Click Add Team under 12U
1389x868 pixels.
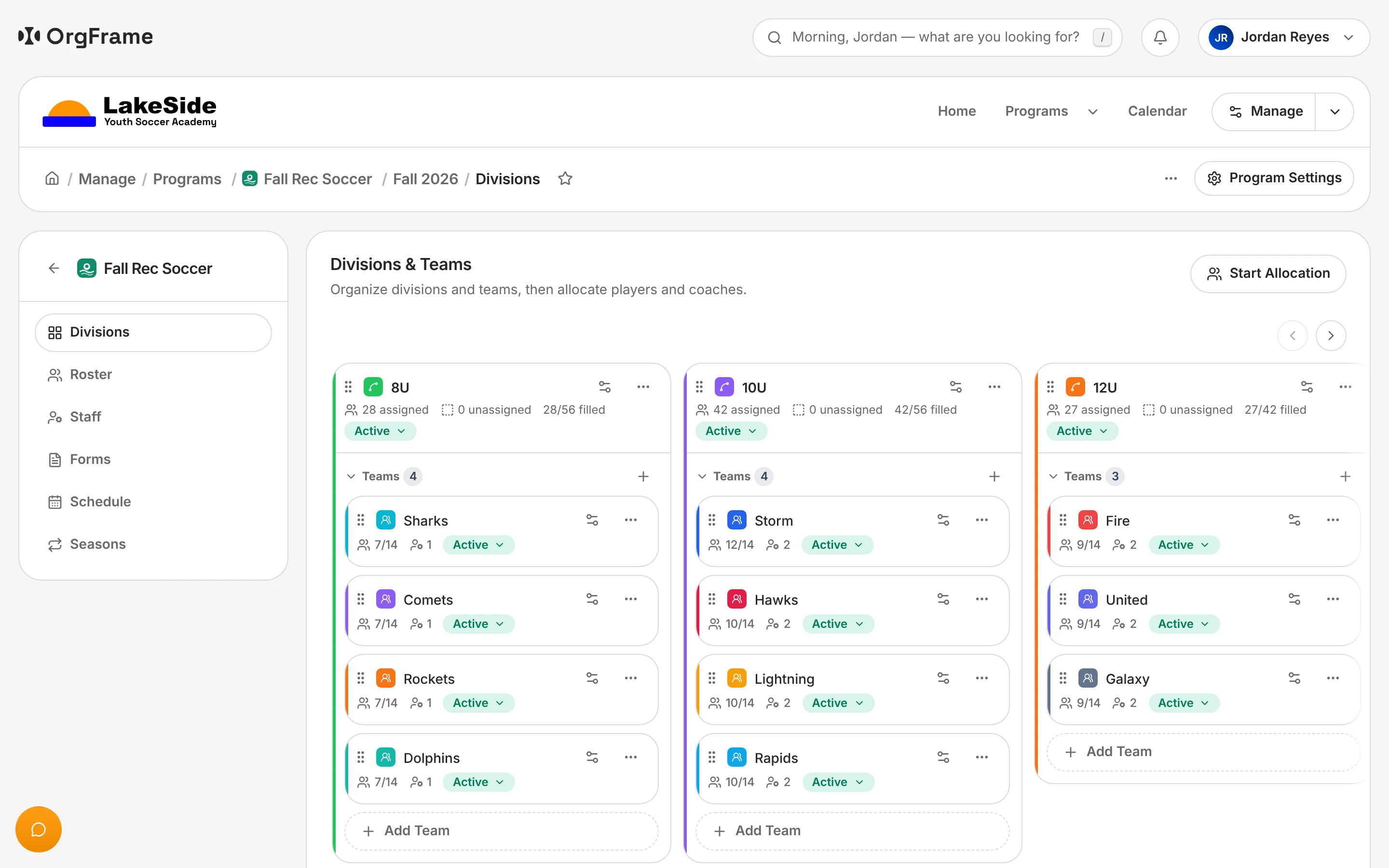tap(1203, 751)
